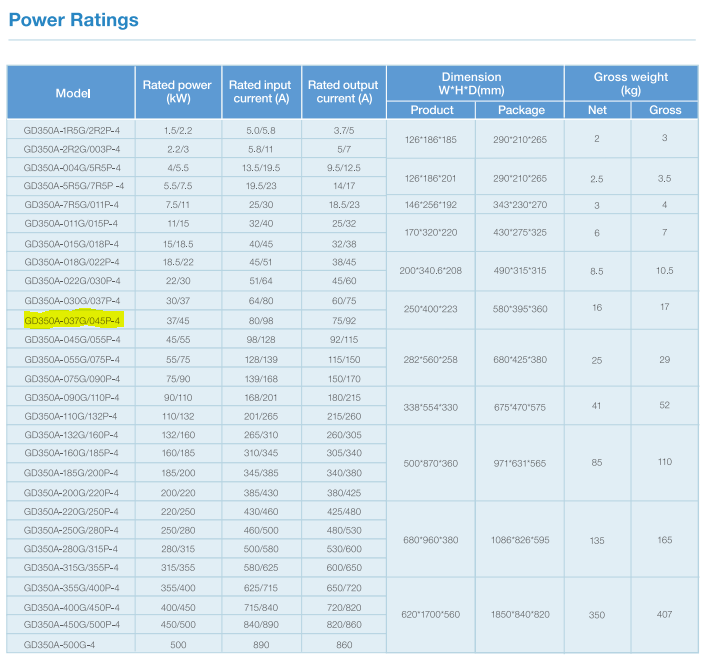709x661 pixels.
Task: Select the GD350A-1R5G/2R2P-4 model cell
Action: point(72,130)
